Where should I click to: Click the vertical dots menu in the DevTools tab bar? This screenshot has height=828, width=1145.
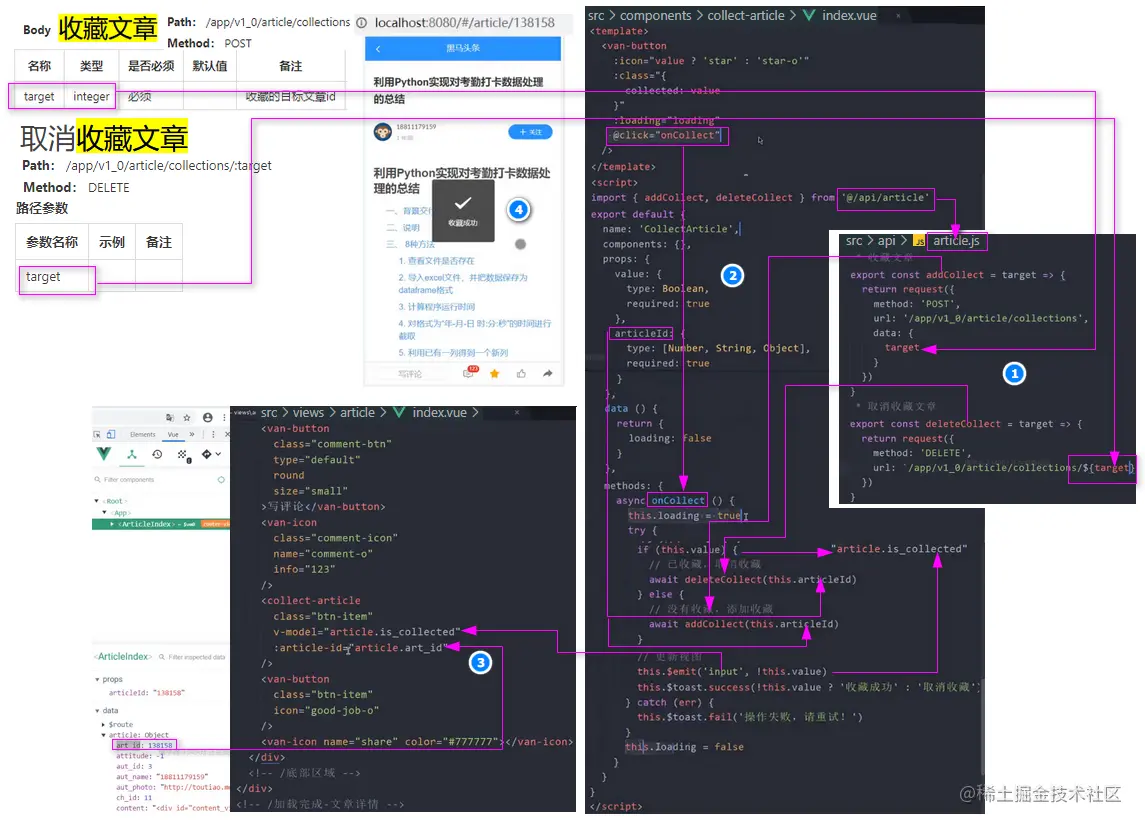(x=213, y=434)
